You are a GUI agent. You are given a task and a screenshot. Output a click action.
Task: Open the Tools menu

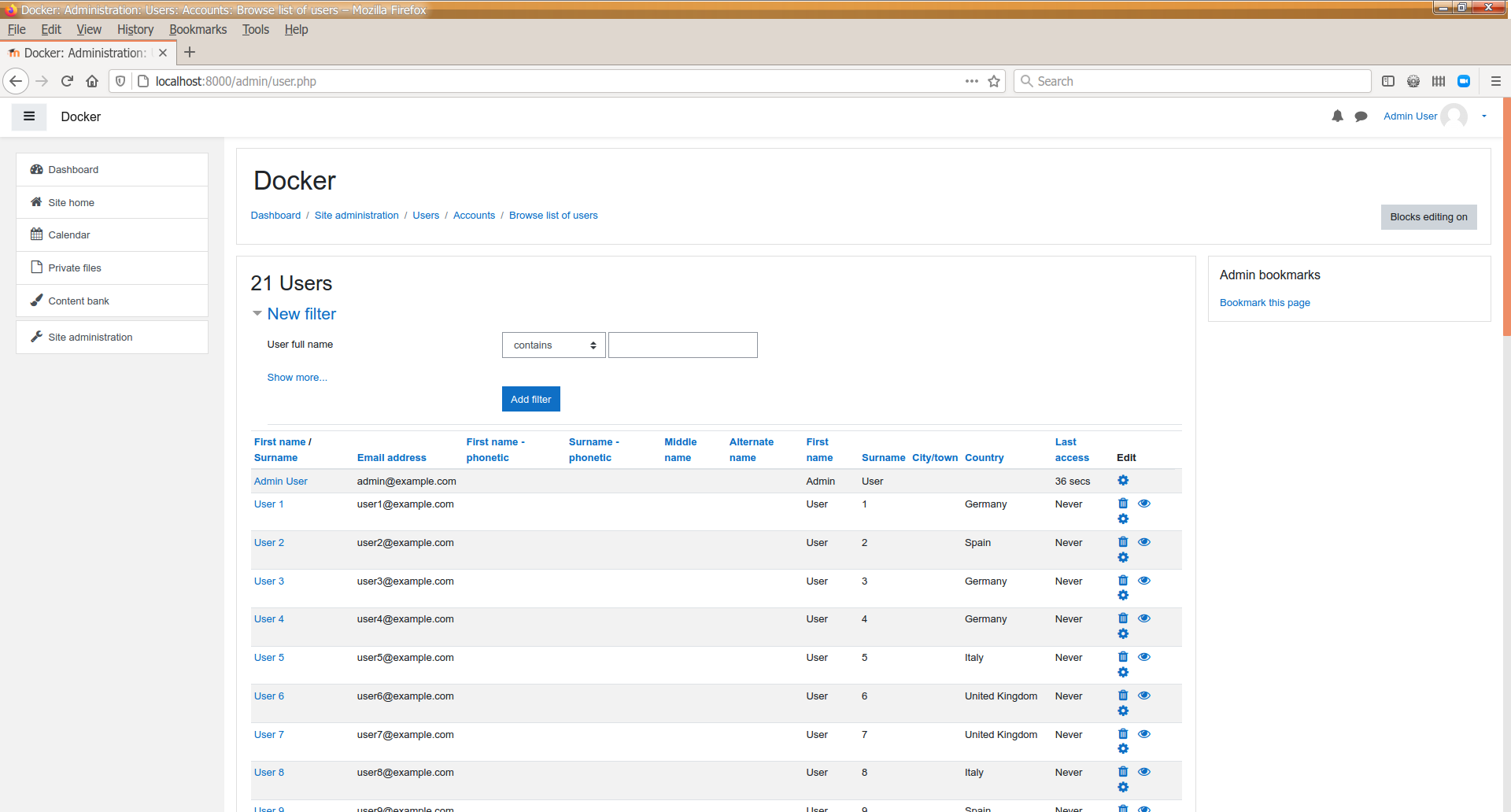coord(256,29)
